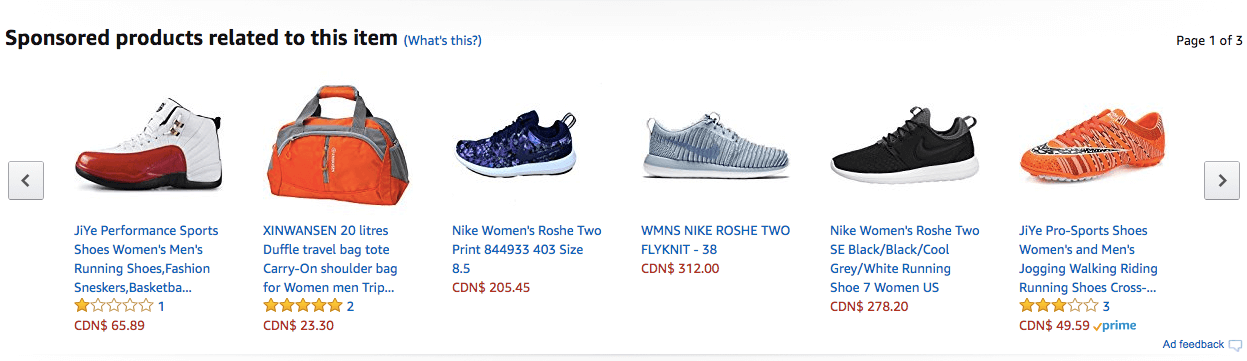The width and height of the screenshot is (1247, 361).
Task: Click the previous carousel arrow button
Action: click(x=26, y=181)
